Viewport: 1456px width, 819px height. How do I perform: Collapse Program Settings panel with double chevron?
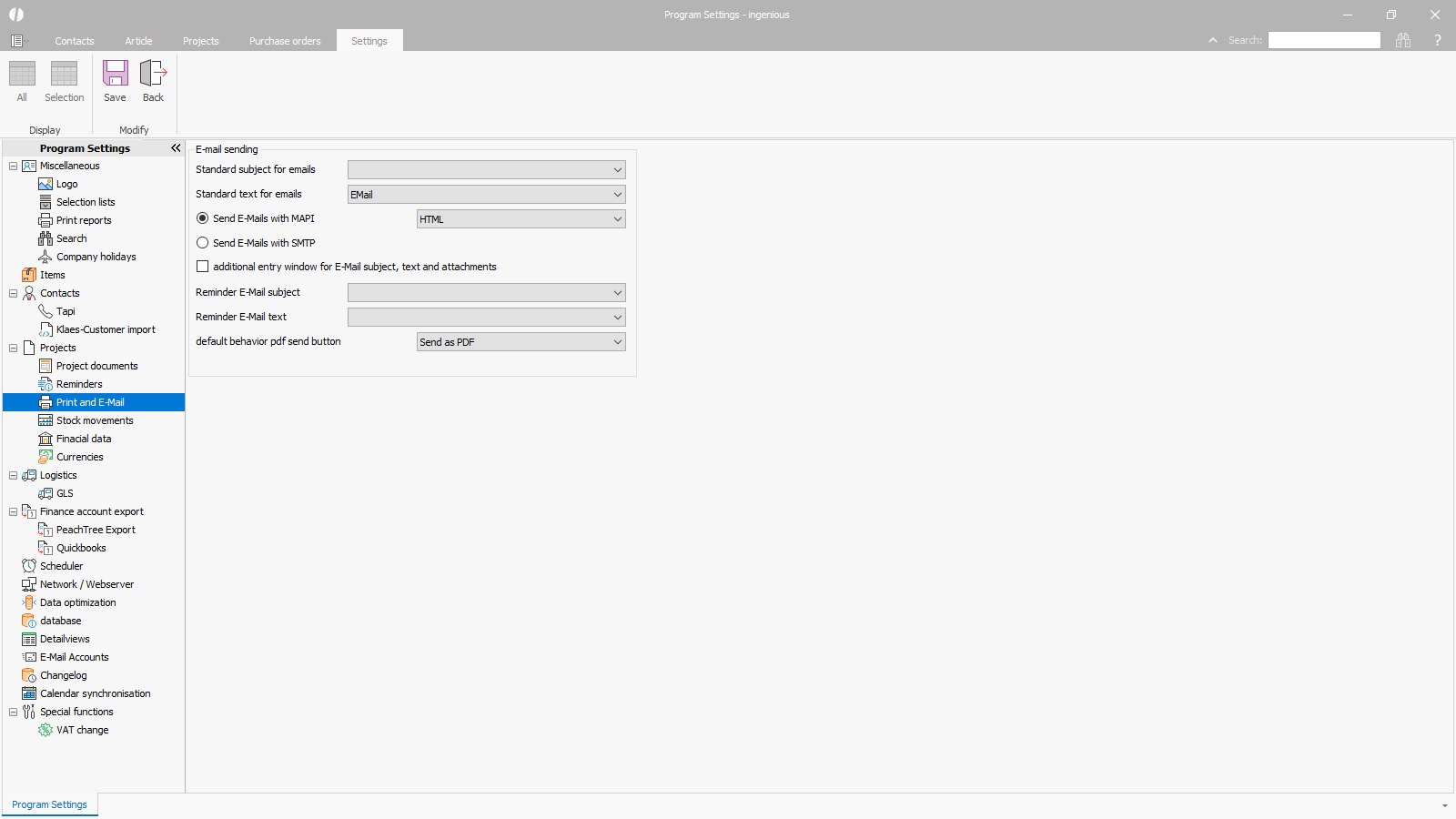176,148
